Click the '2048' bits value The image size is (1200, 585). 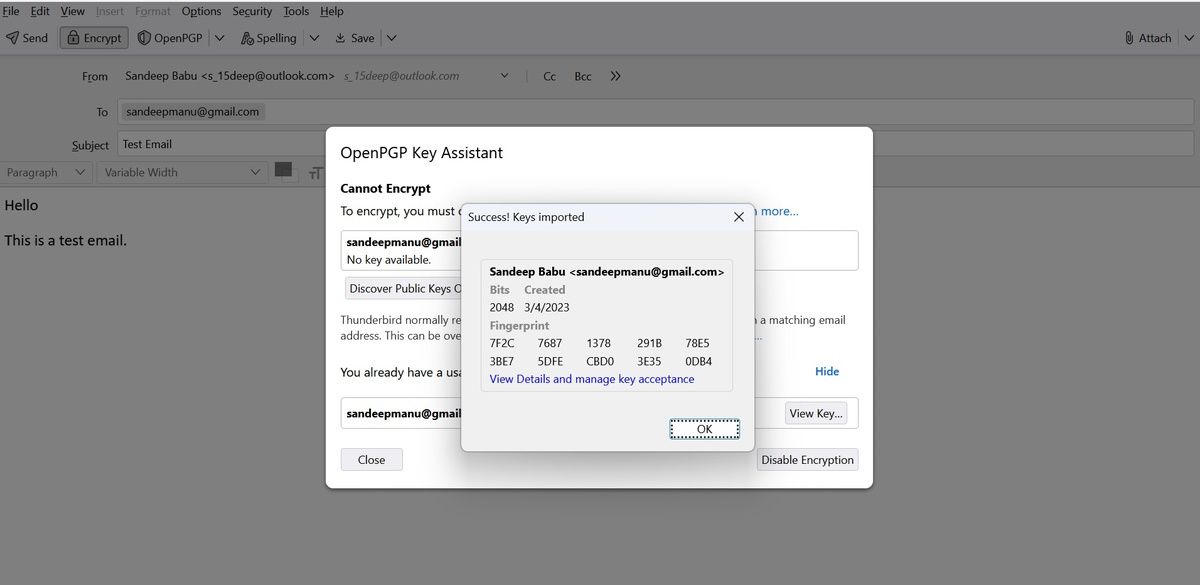click(x=502, y=307)
